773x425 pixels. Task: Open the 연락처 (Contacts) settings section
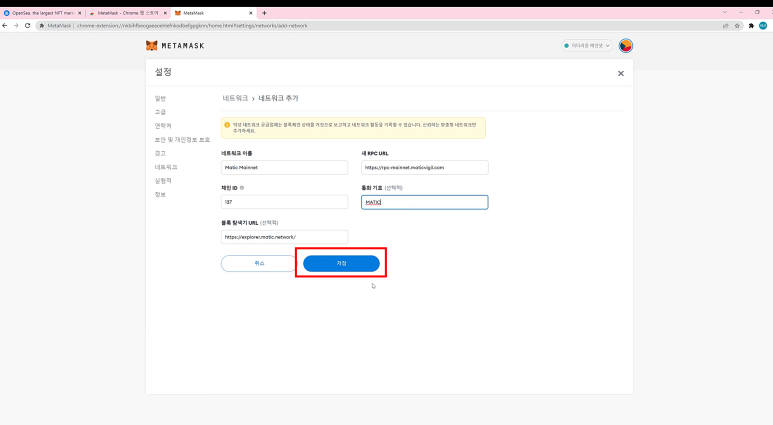pyautogui.click(x=163, y=126)
